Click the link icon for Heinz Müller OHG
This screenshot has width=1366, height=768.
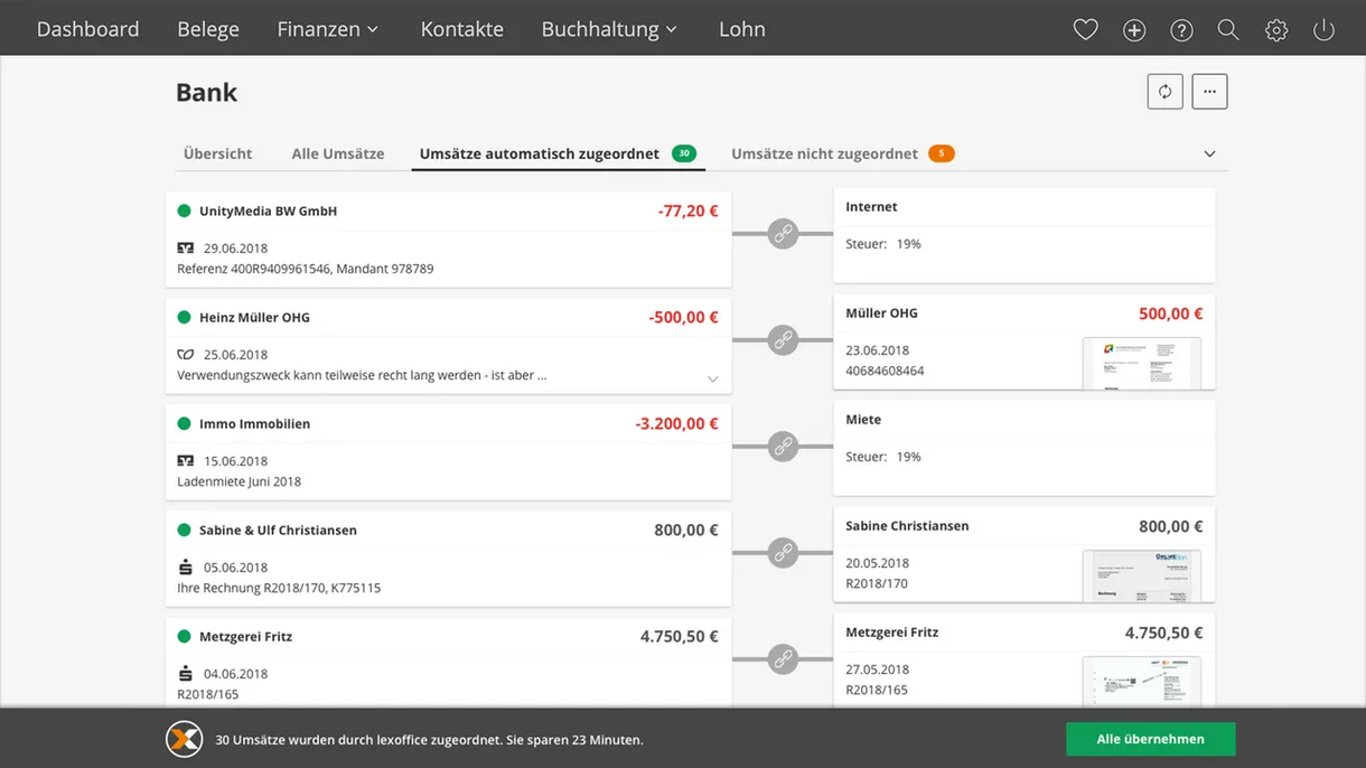[x=783, y=340]
